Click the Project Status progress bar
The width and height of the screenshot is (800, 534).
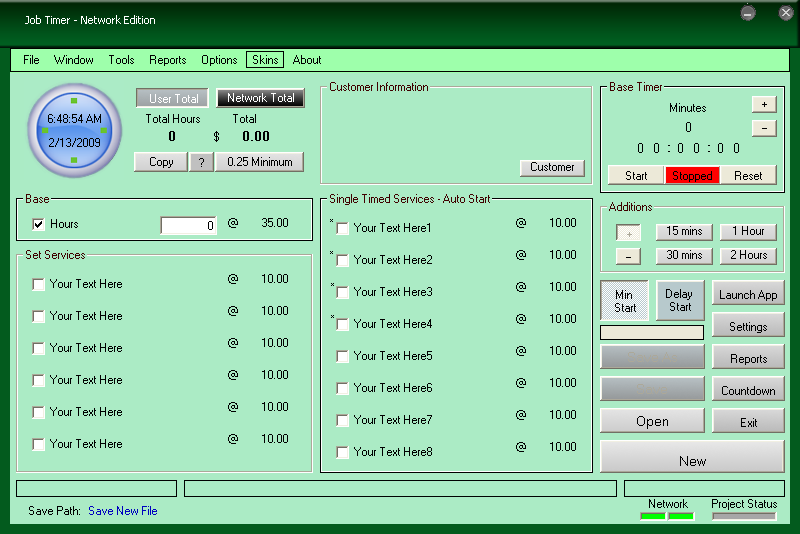[x=744, y=516]
